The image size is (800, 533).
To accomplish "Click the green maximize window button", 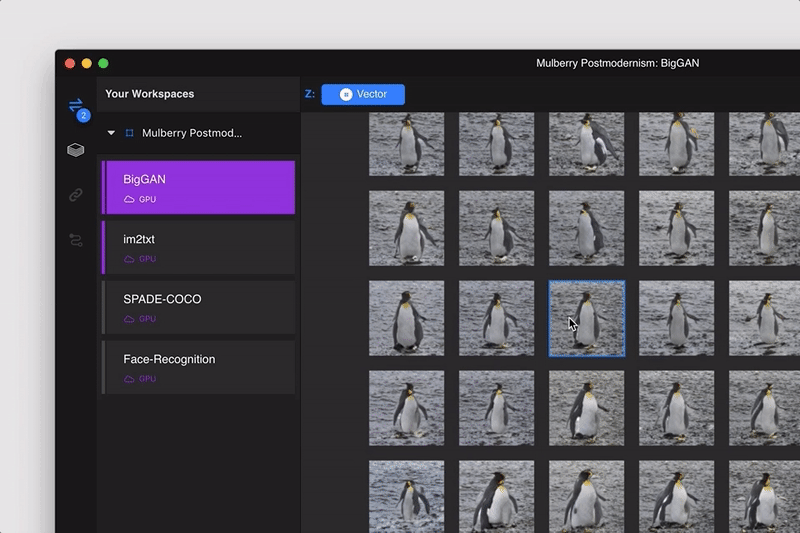I will 103,63.
